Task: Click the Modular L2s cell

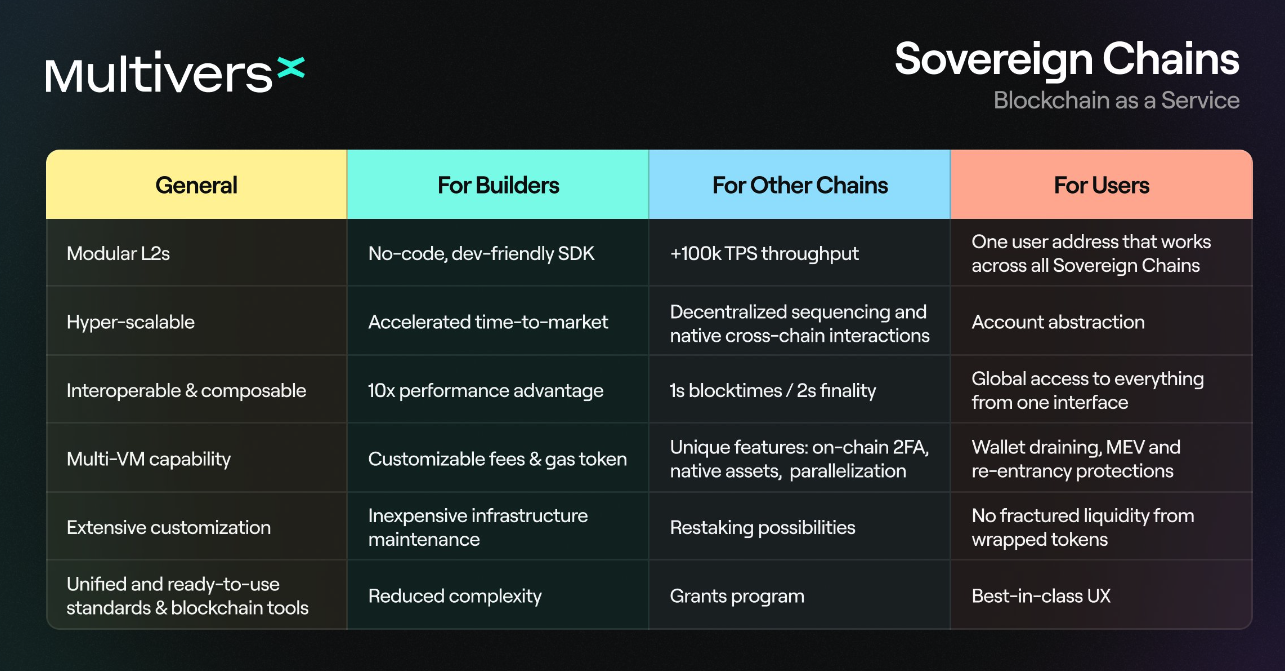Action: (x=118, y=254)
